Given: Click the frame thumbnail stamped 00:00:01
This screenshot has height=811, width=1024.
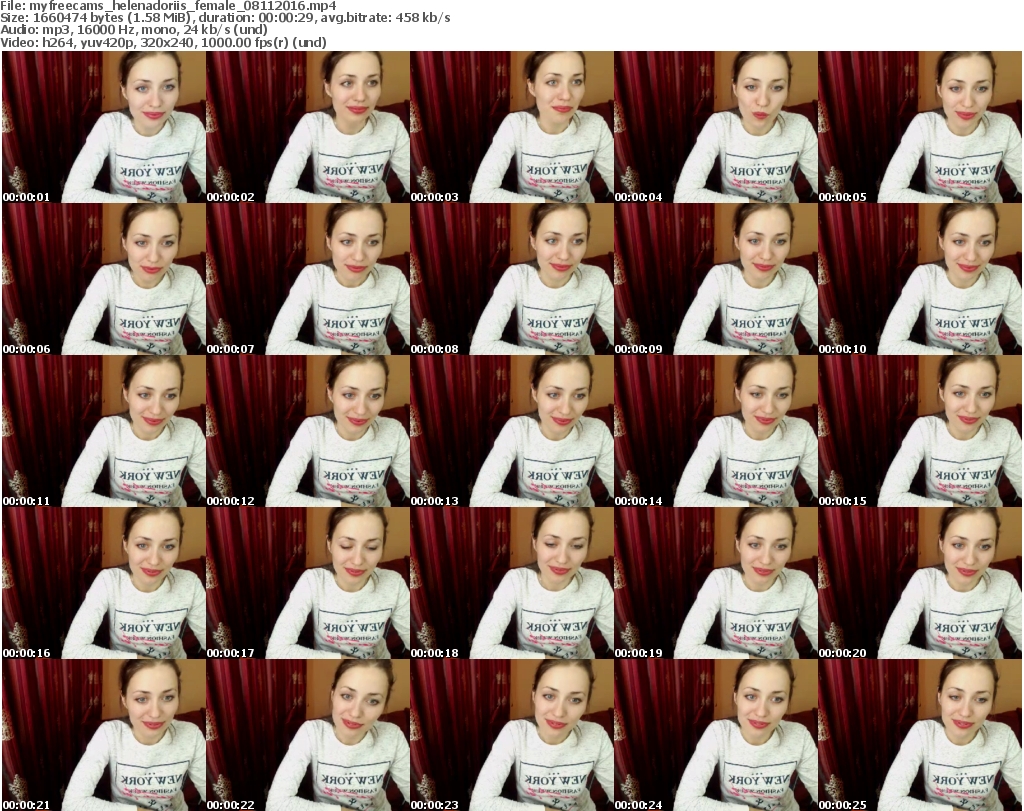Looking at the screenshot, I should click(x=103, y=127).
